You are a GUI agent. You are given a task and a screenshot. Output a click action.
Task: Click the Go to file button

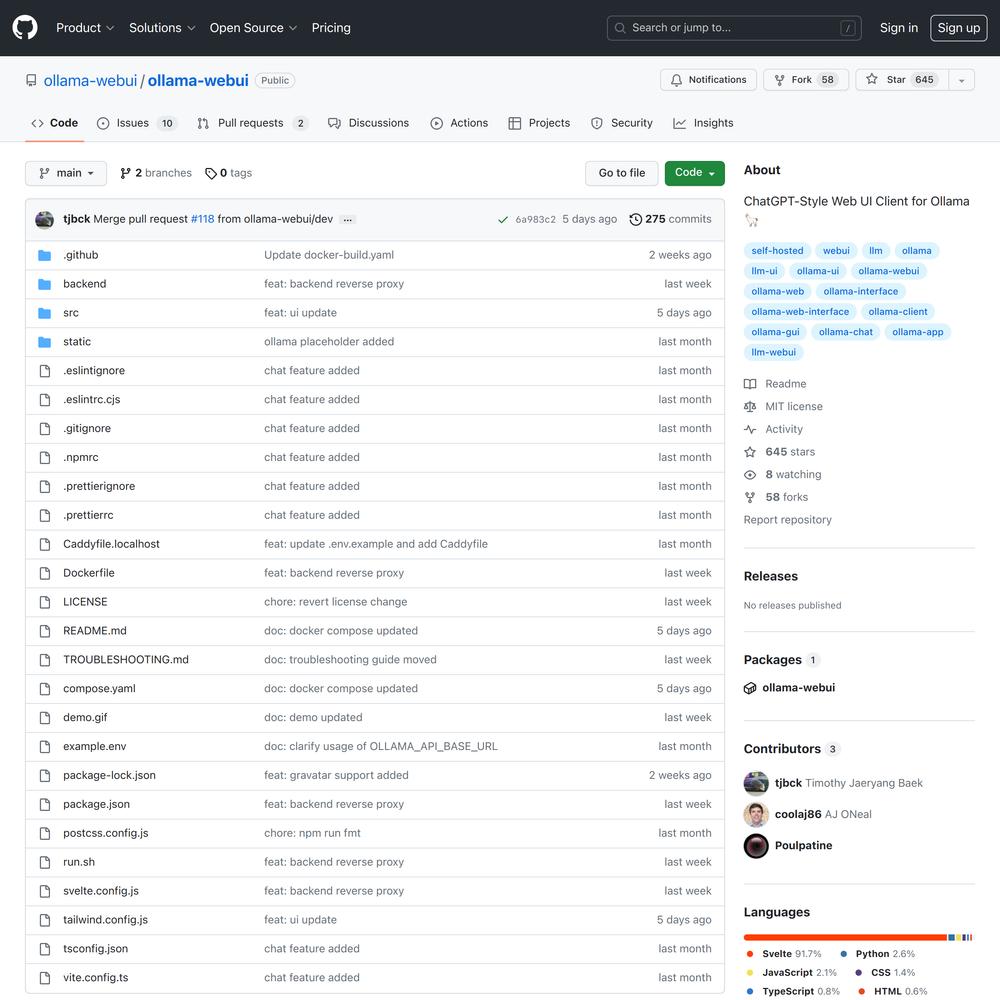(622, 173)
